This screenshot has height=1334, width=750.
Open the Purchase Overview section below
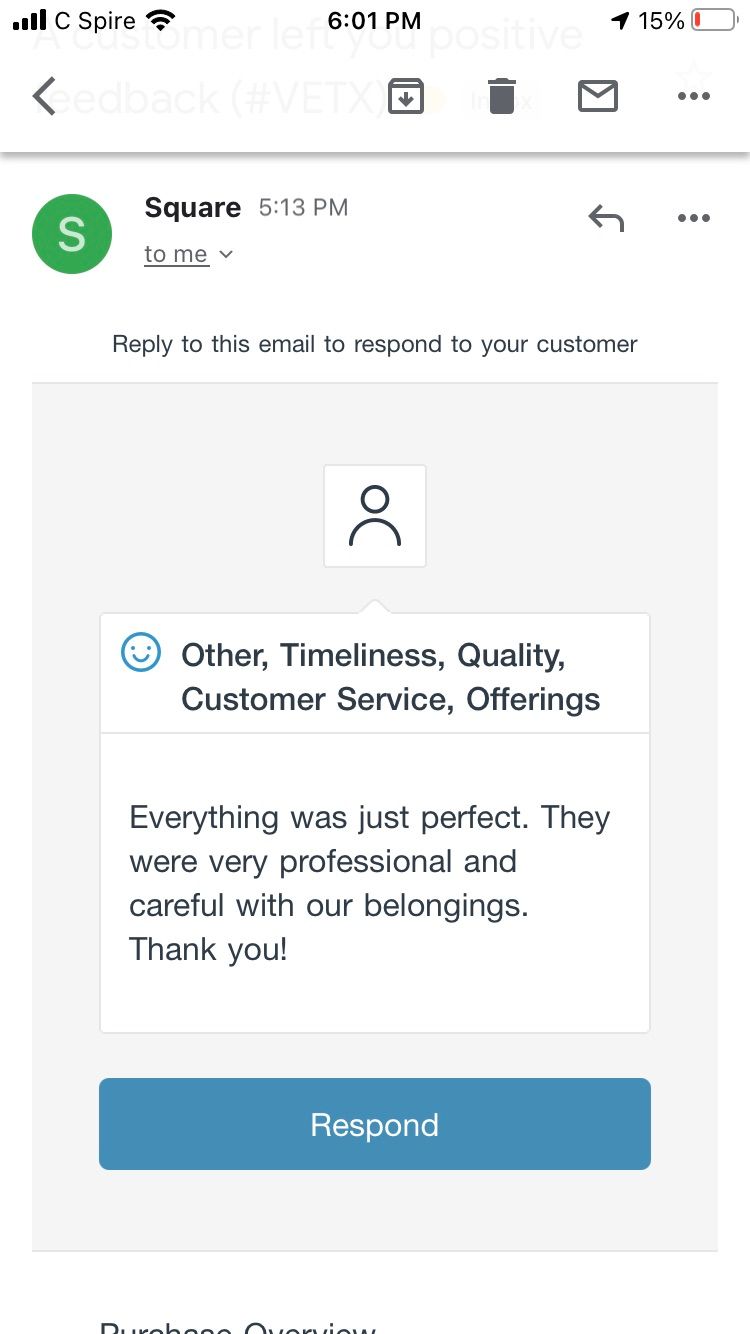pyautogui.click(x=238, y=1326)
